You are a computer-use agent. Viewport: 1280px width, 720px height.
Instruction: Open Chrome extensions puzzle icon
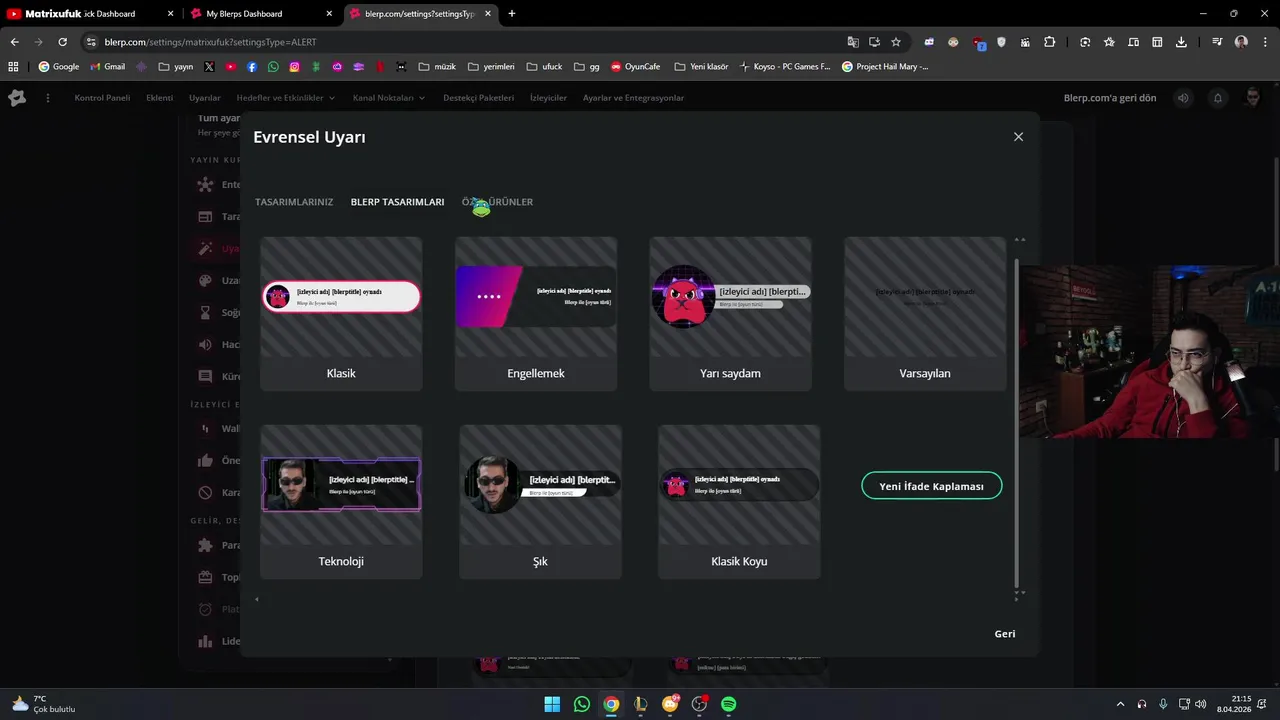click(x=1049, y=42)
